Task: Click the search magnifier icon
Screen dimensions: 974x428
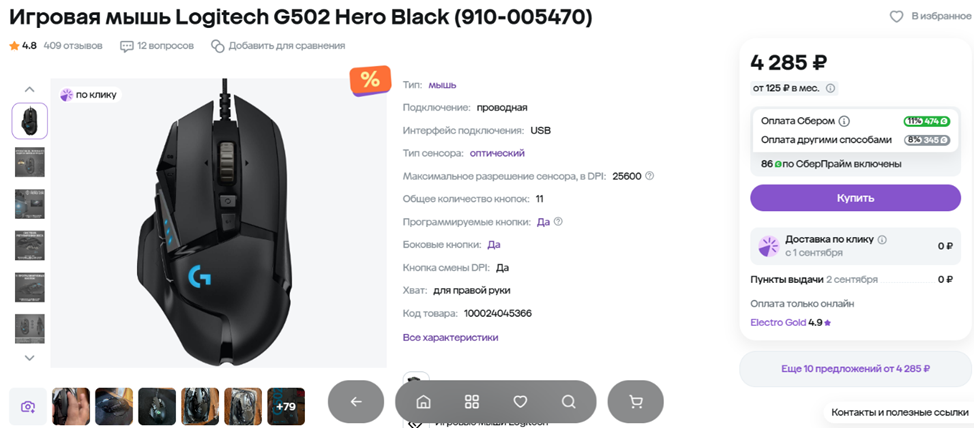Action: tap(568, 402)
